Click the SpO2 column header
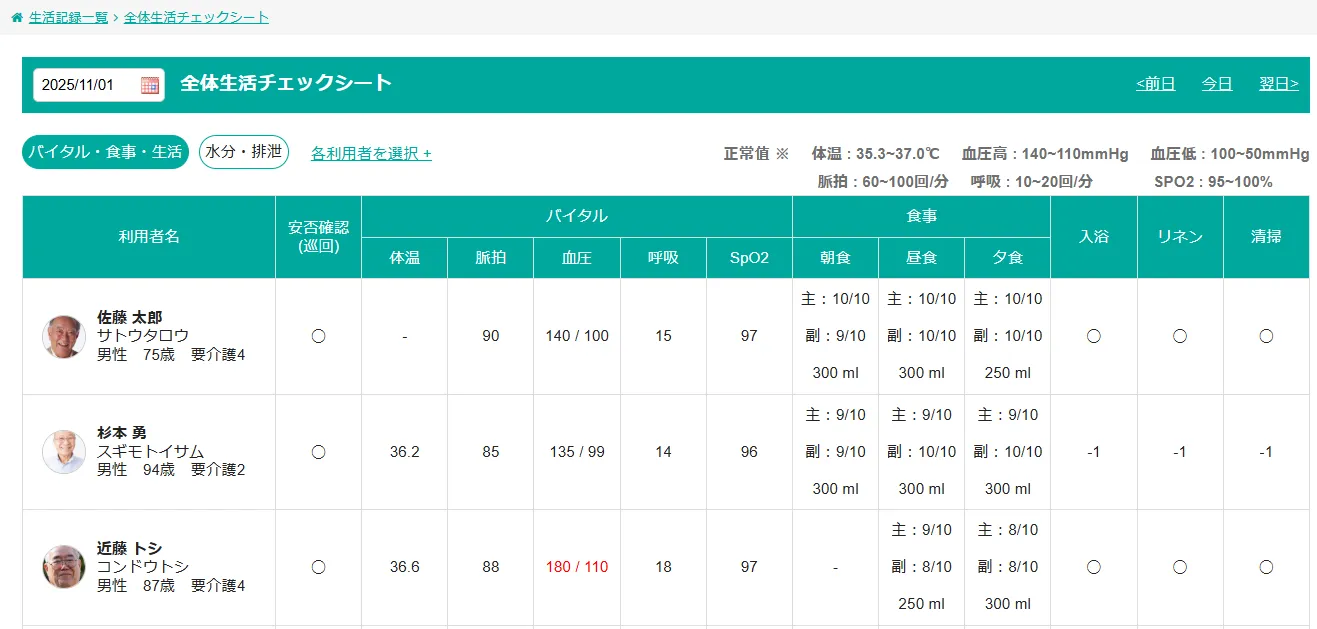The height and width of the screenshot is (629, 1317). 749,258
